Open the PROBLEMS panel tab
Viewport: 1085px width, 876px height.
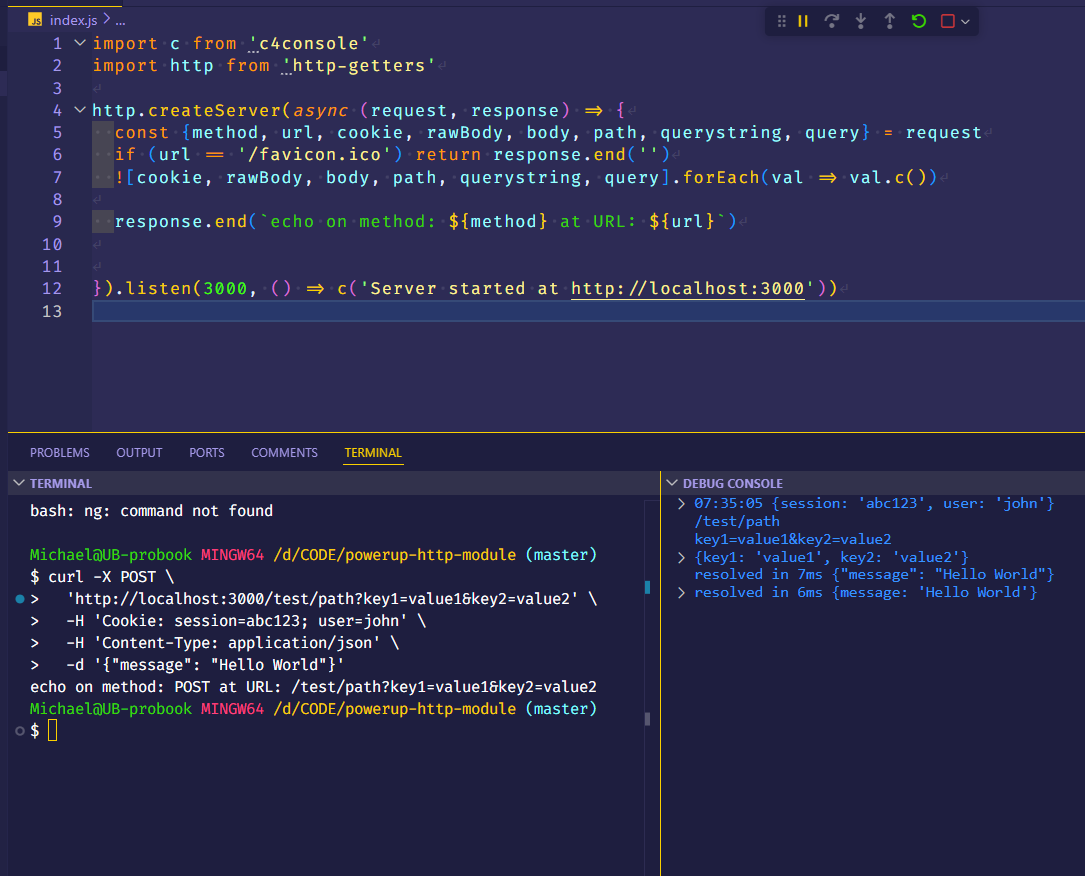pyautogui.click(x=60, y=453)
